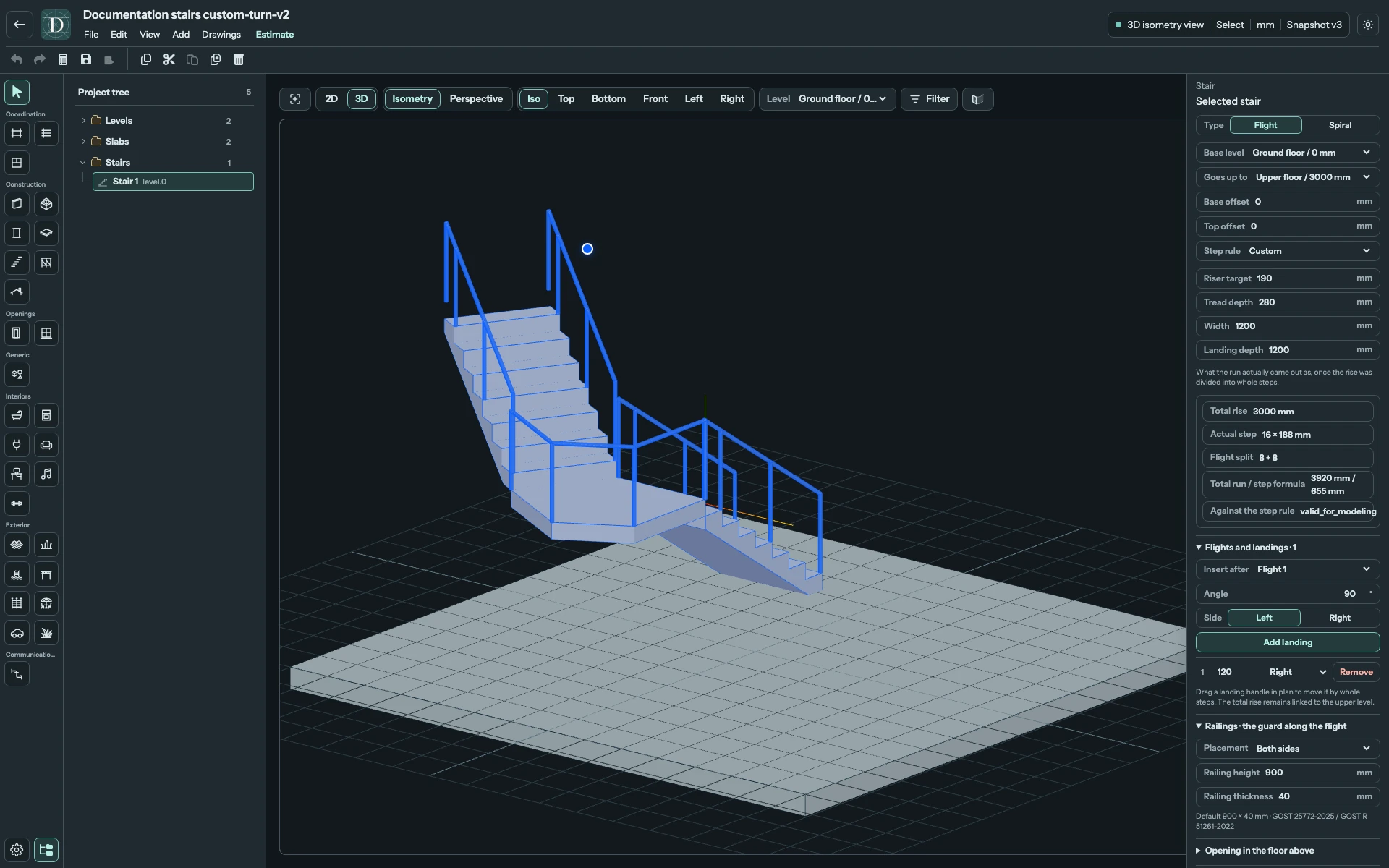This screenshot has width=1389, height=868.
Task: Click the zoom-to-fit viewport icon
Action: (x=295, y=99)
